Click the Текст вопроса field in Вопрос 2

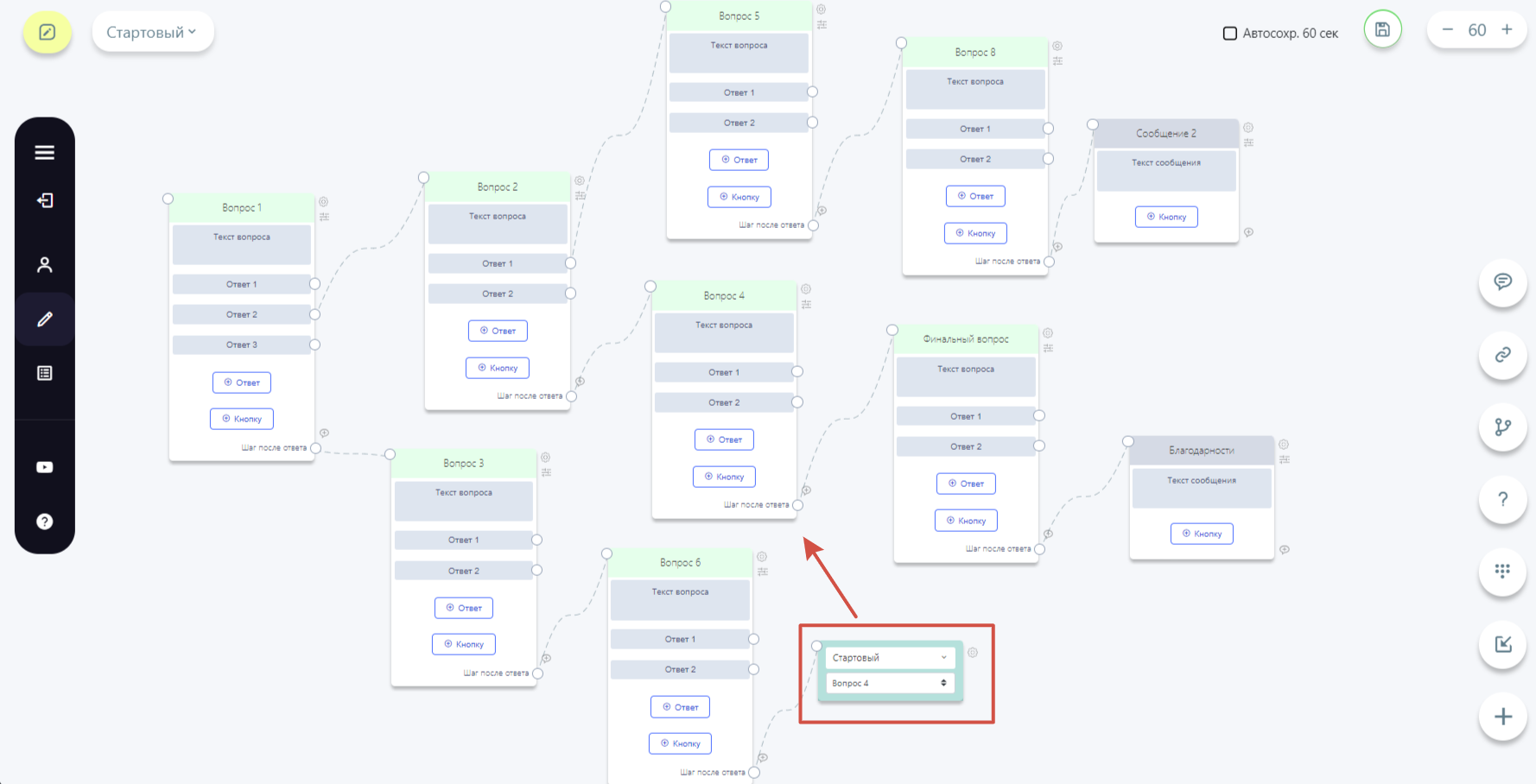(498, 224)
